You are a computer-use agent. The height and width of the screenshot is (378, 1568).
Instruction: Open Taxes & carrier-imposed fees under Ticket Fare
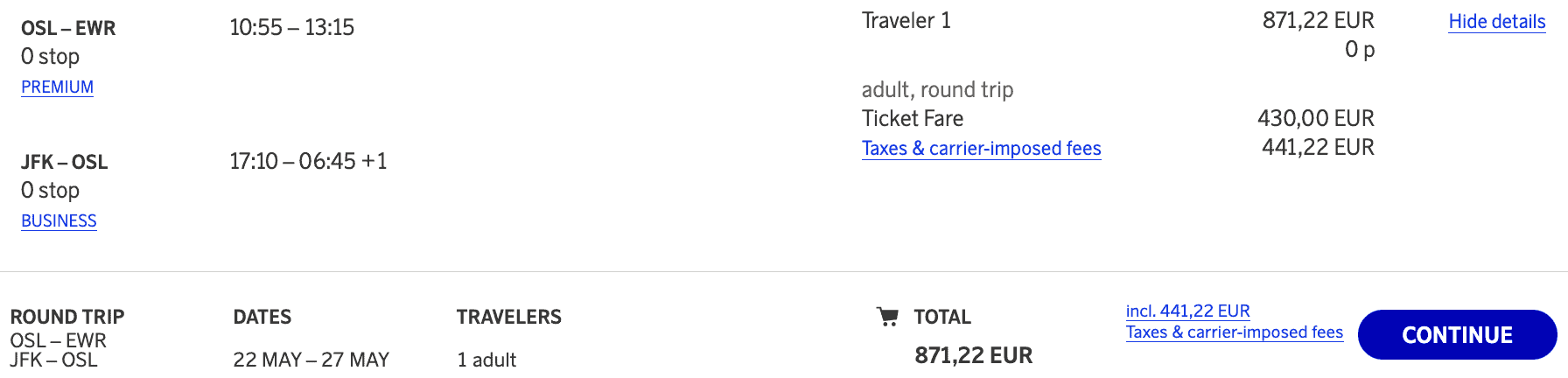pyautogui.click(x=981, y=149)
